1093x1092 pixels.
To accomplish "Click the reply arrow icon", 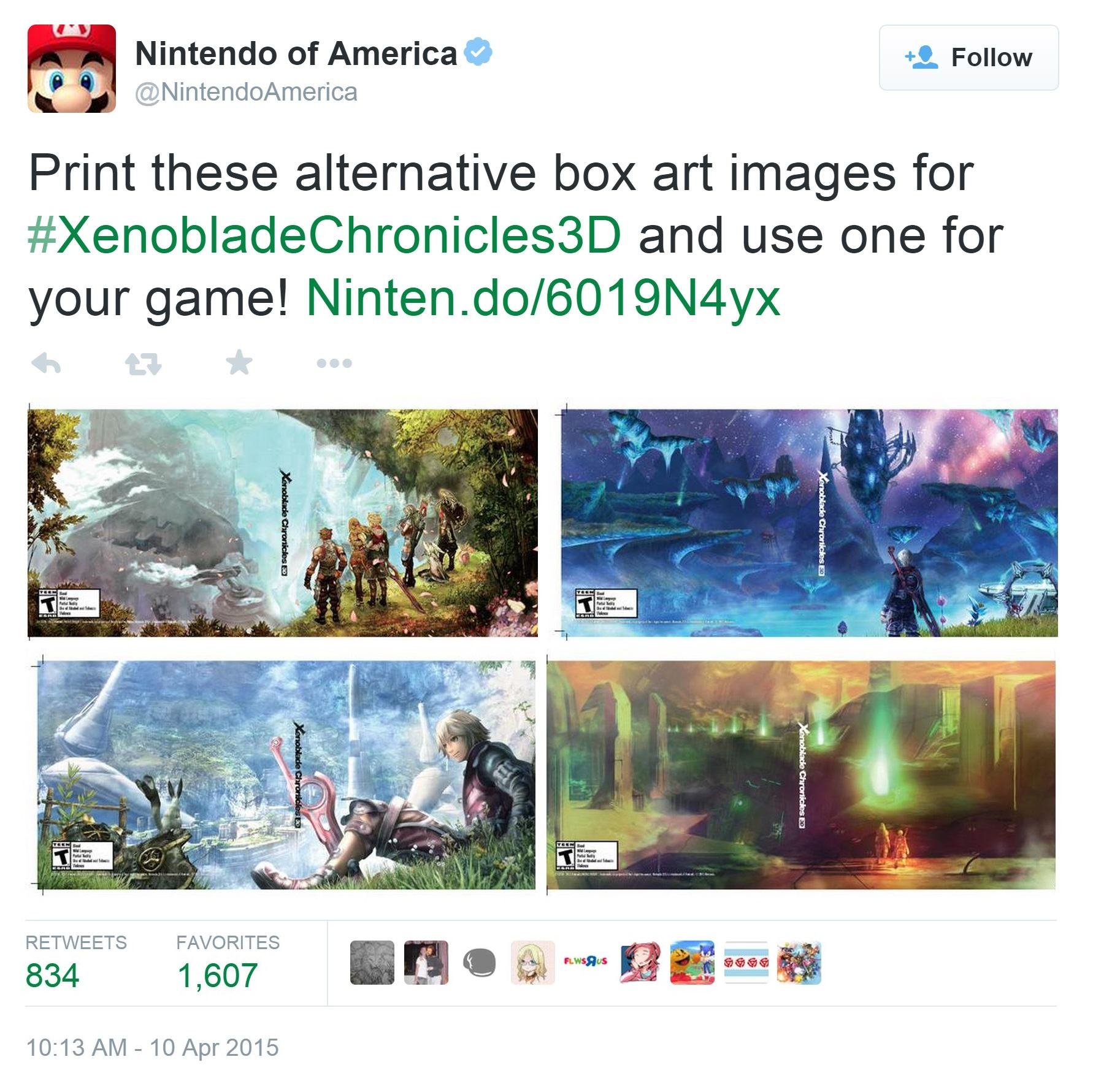I will coord(46,364).
